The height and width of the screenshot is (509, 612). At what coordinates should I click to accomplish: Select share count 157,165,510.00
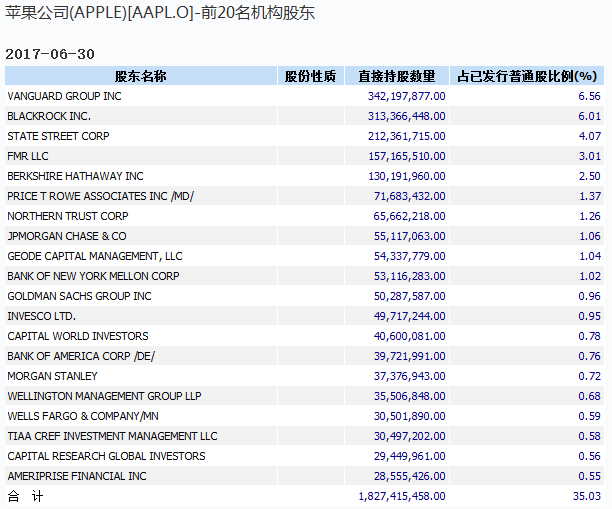pyautogui.click(x=407, y=156)
